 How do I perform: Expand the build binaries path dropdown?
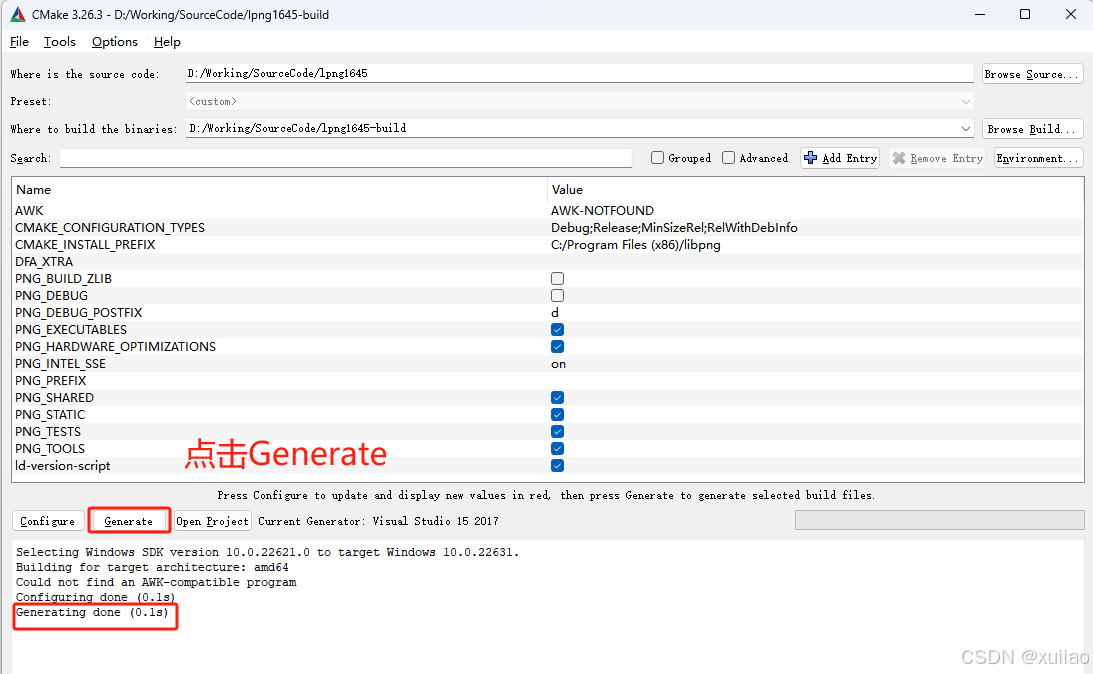pyautogui.click(x=966, y=128)
